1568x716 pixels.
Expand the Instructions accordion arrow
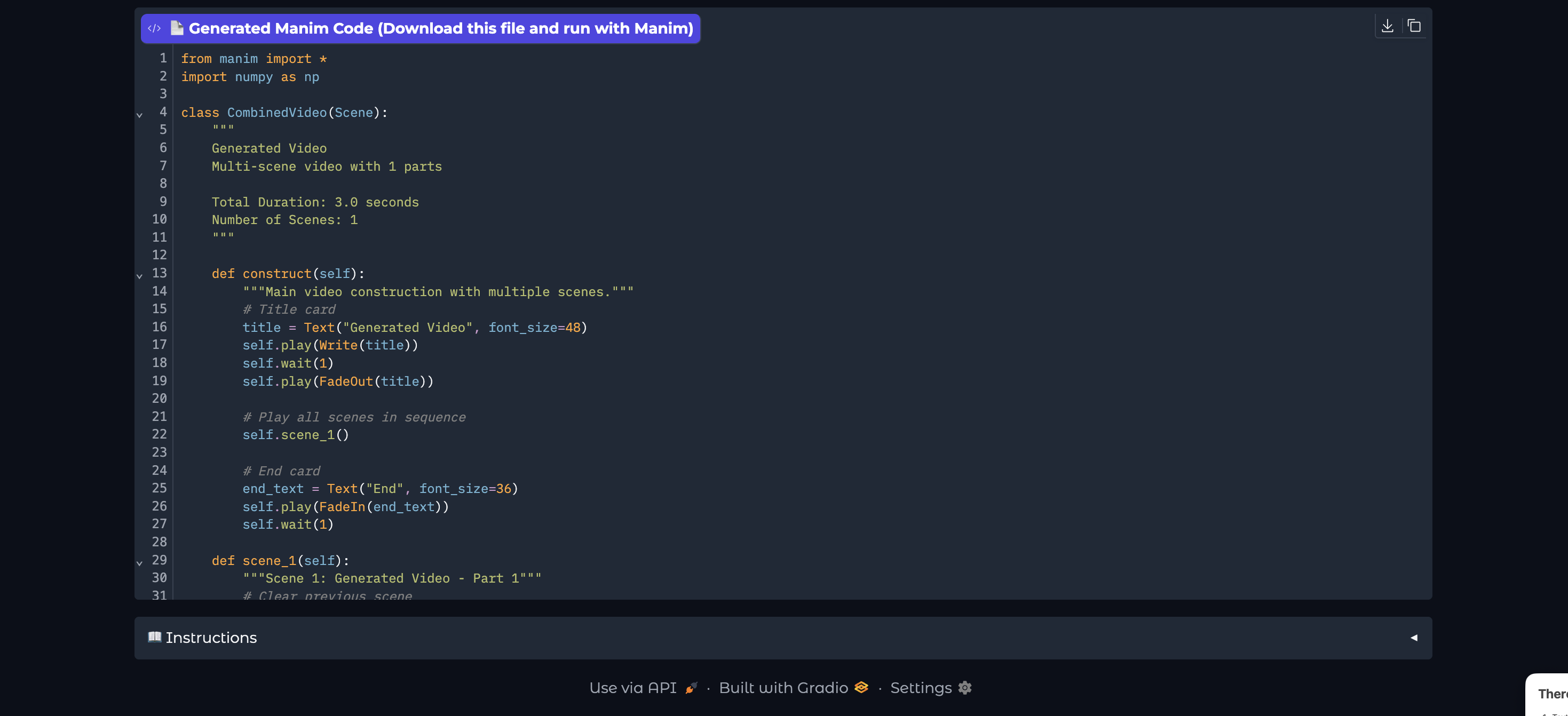[1413, 638]
